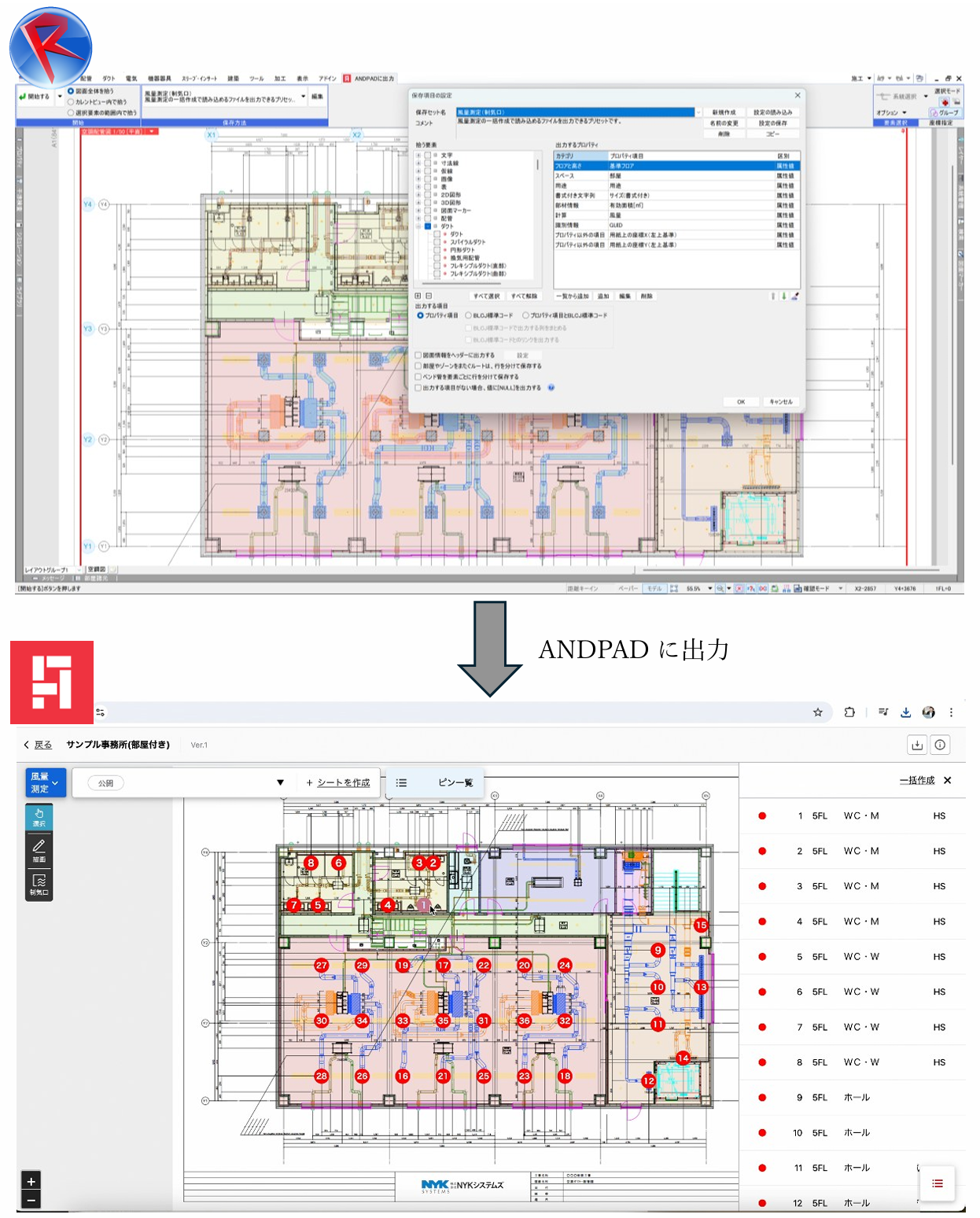
Task: Open the ANDPADに出力 ribbon tab
Action: tap(370, 79)
